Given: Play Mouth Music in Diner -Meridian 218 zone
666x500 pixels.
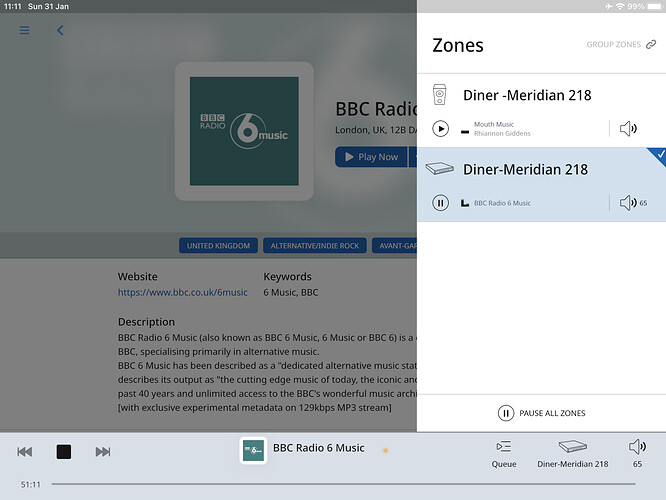Looking at the screenshot, I should [x=440, y=128].
